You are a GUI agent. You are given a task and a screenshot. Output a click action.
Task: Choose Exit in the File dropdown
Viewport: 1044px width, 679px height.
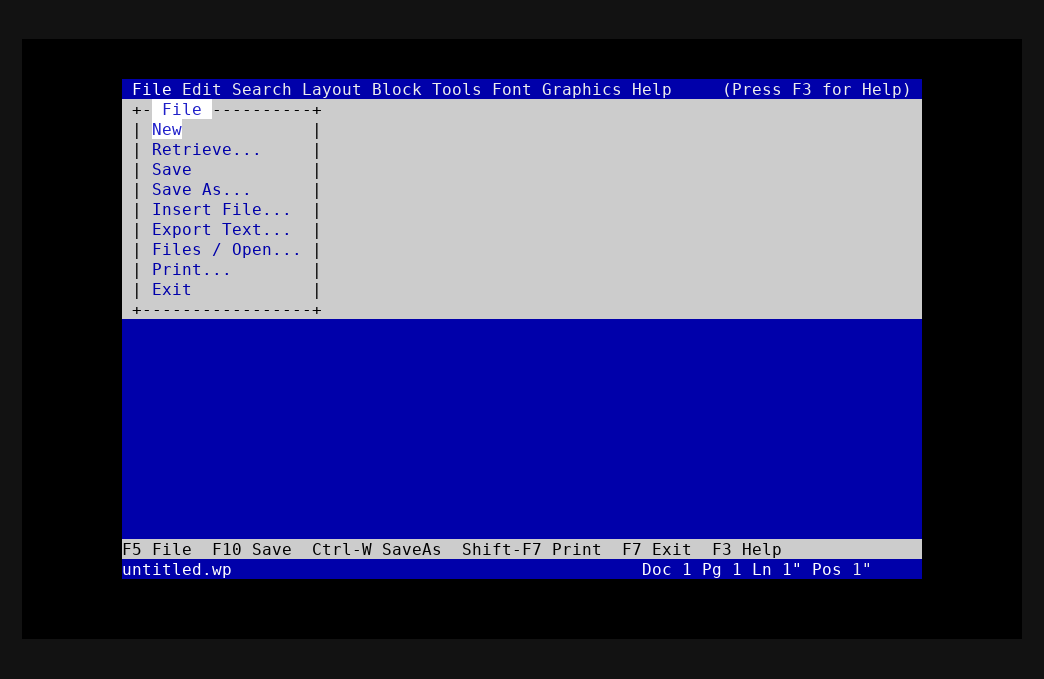coord(172,289)
